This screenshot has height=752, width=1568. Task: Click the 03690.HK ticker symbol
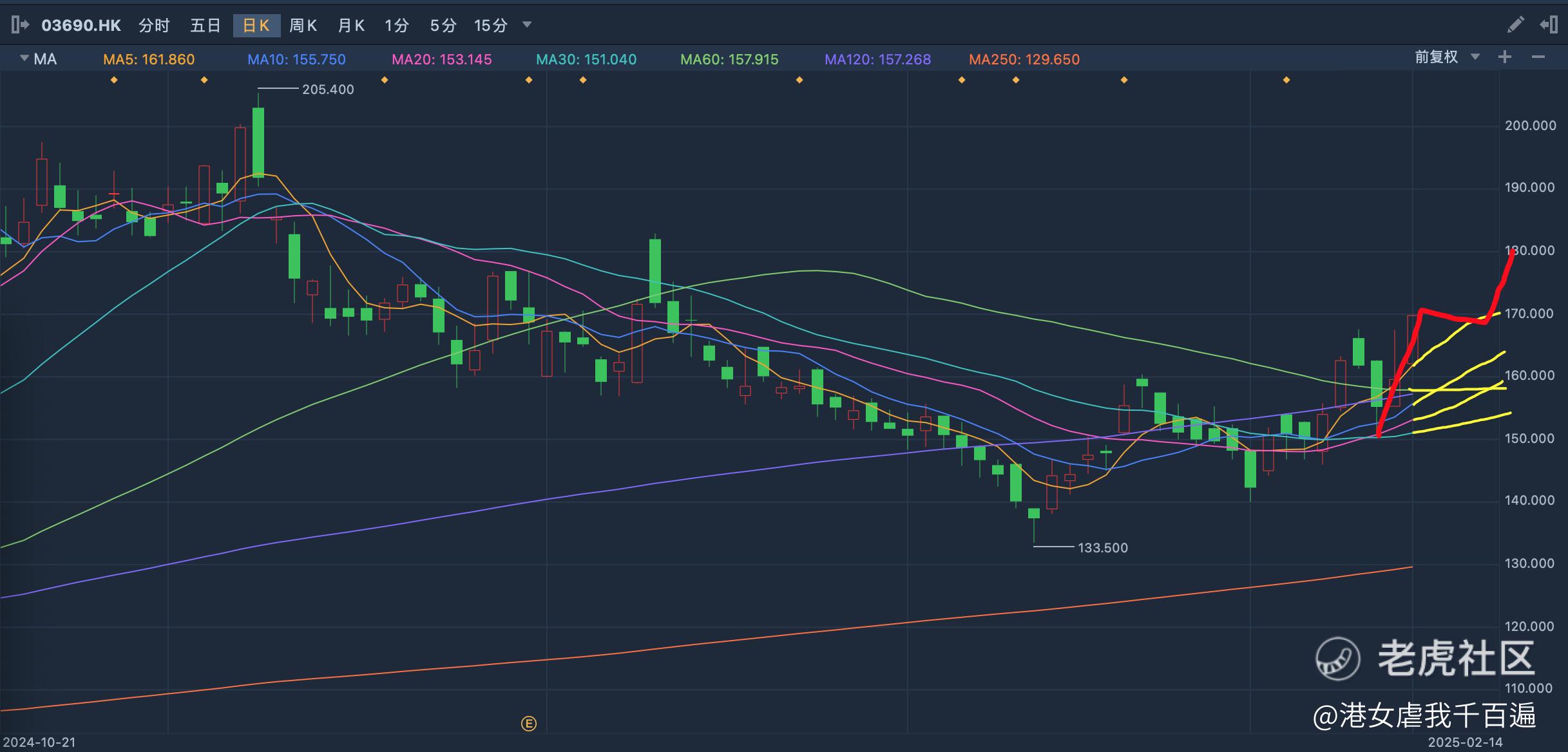(81, 25)
